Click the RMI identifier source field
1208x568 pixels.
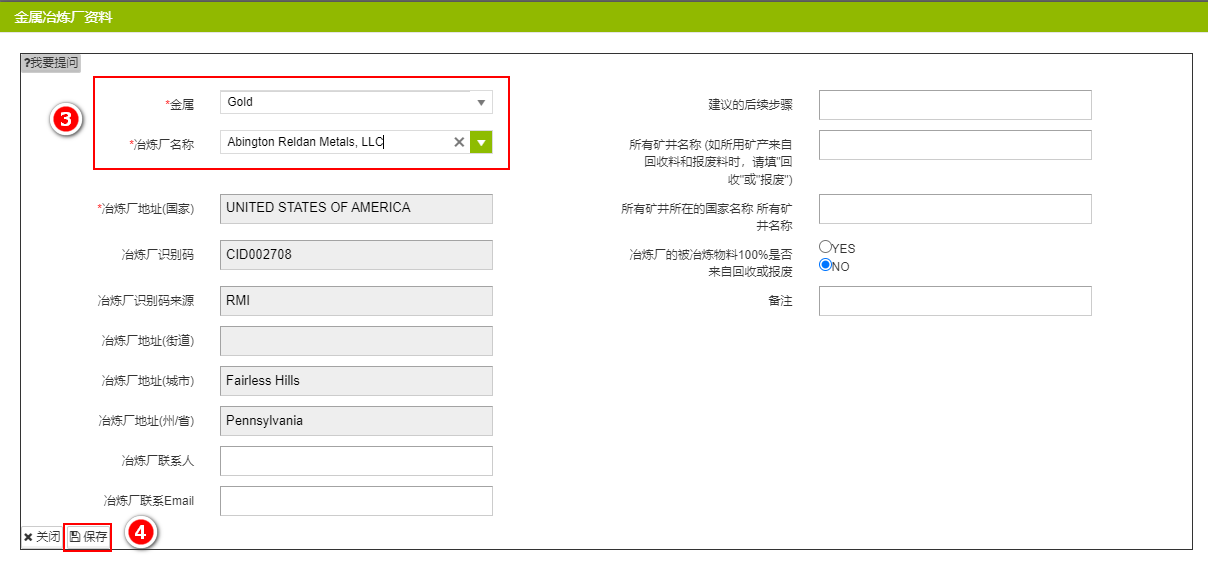[356, 301]
